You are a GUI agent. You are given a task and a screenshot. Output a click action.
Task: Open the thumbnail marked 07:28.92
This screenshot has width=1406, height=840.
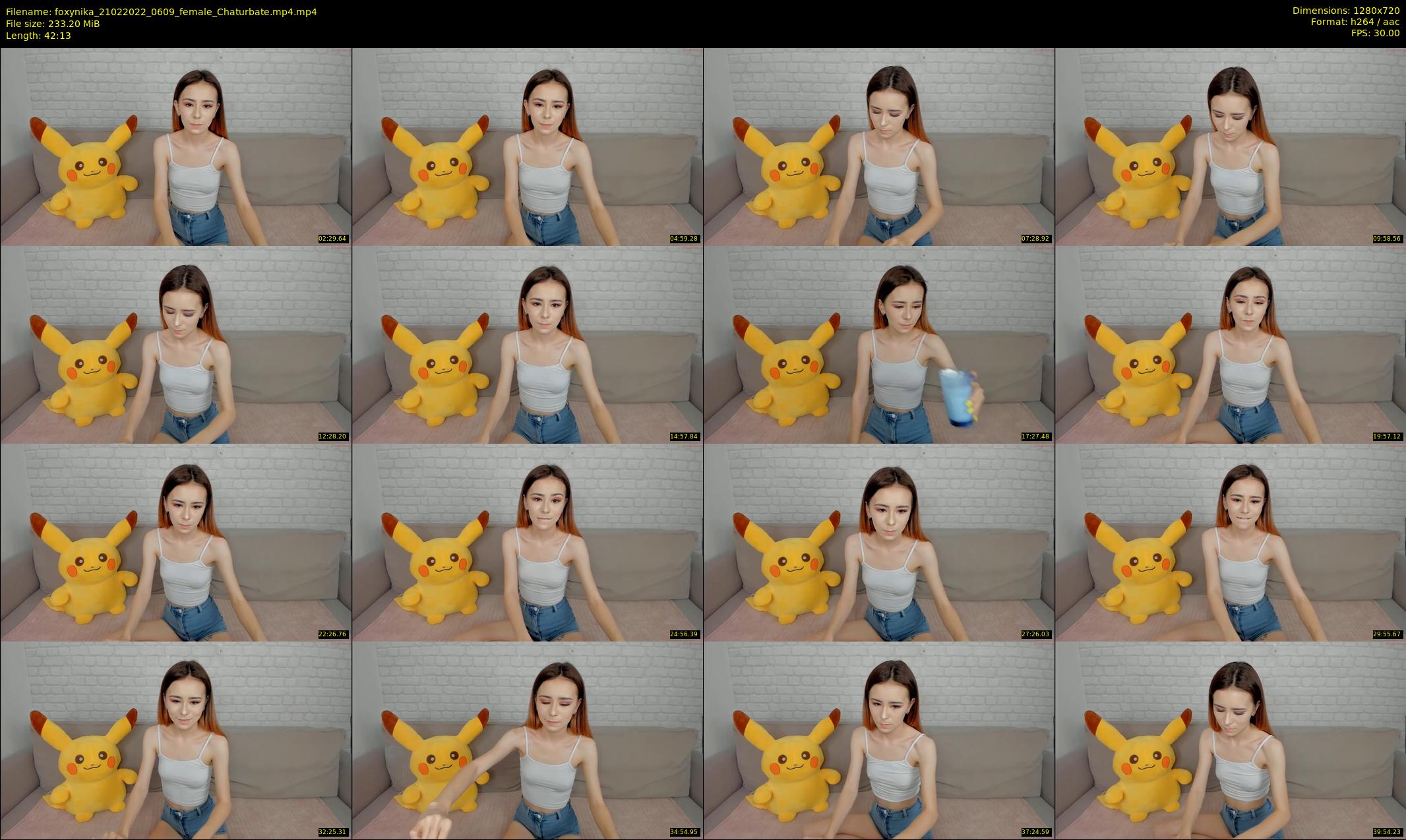[x=879, y=146]
